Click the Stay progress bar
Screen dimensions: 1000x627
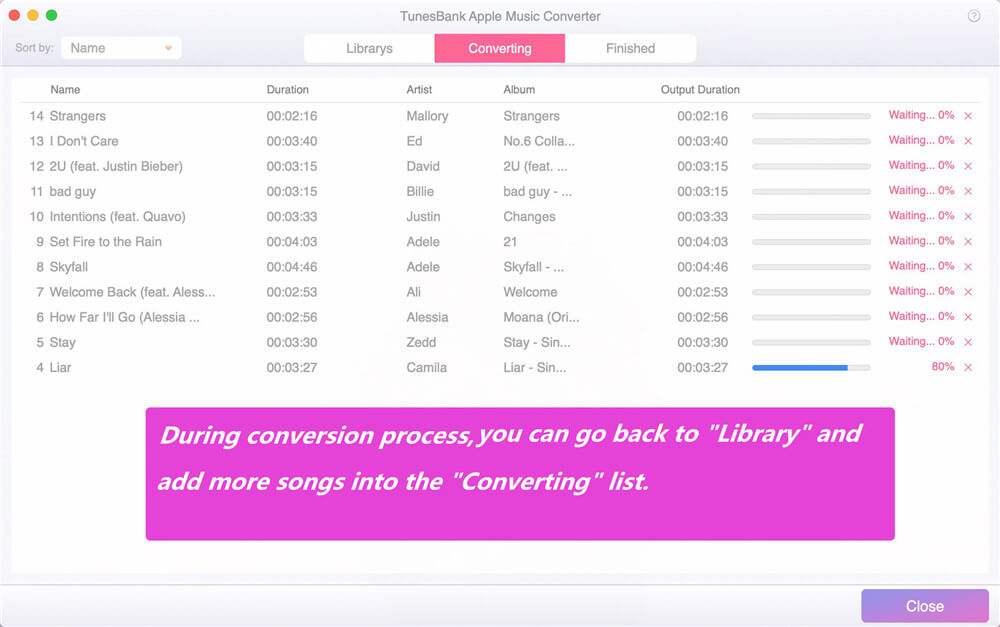(x=811, y=343)
